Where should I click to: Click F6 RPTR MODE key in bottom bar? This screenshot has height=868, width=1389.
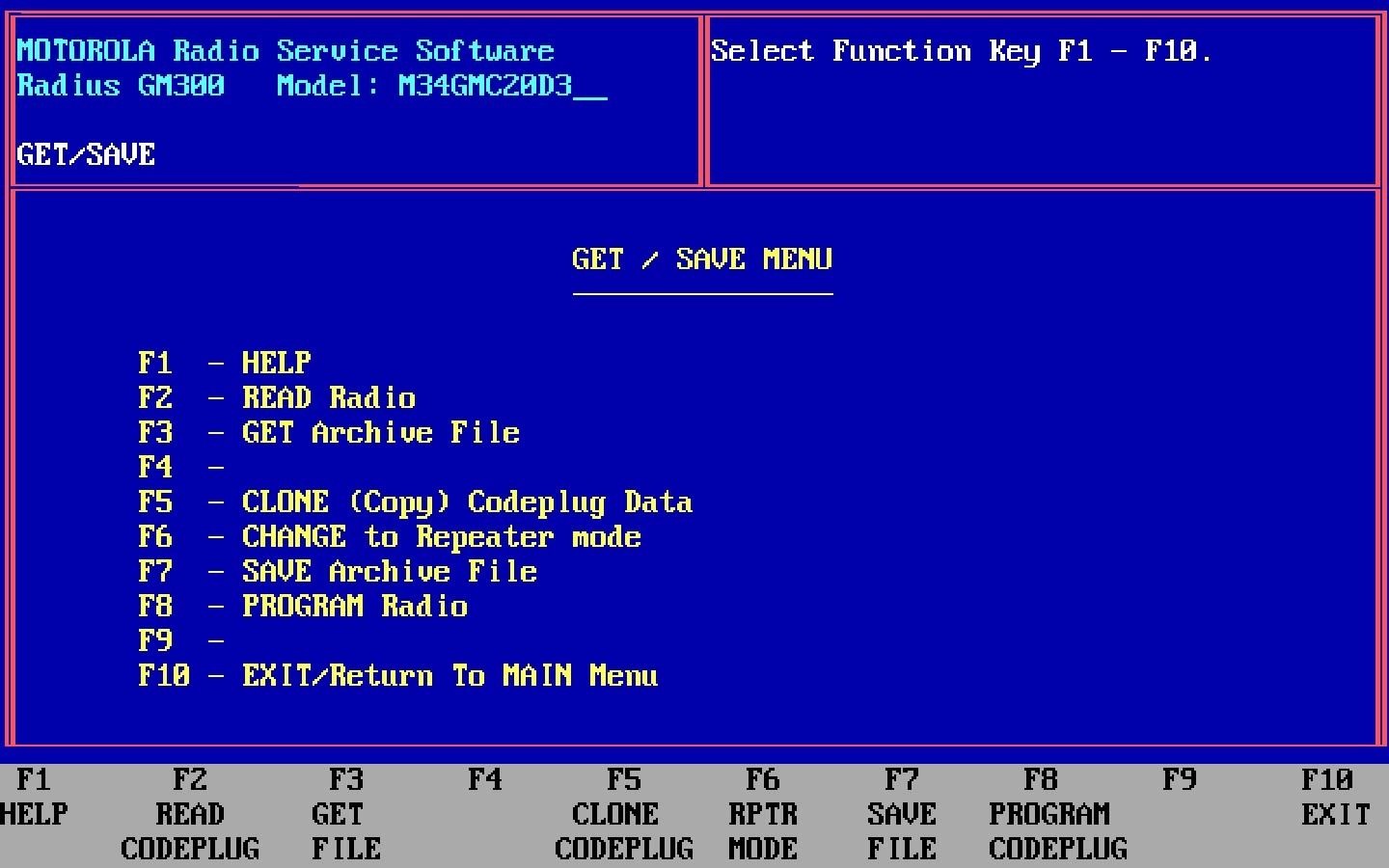tap(763, 814)
